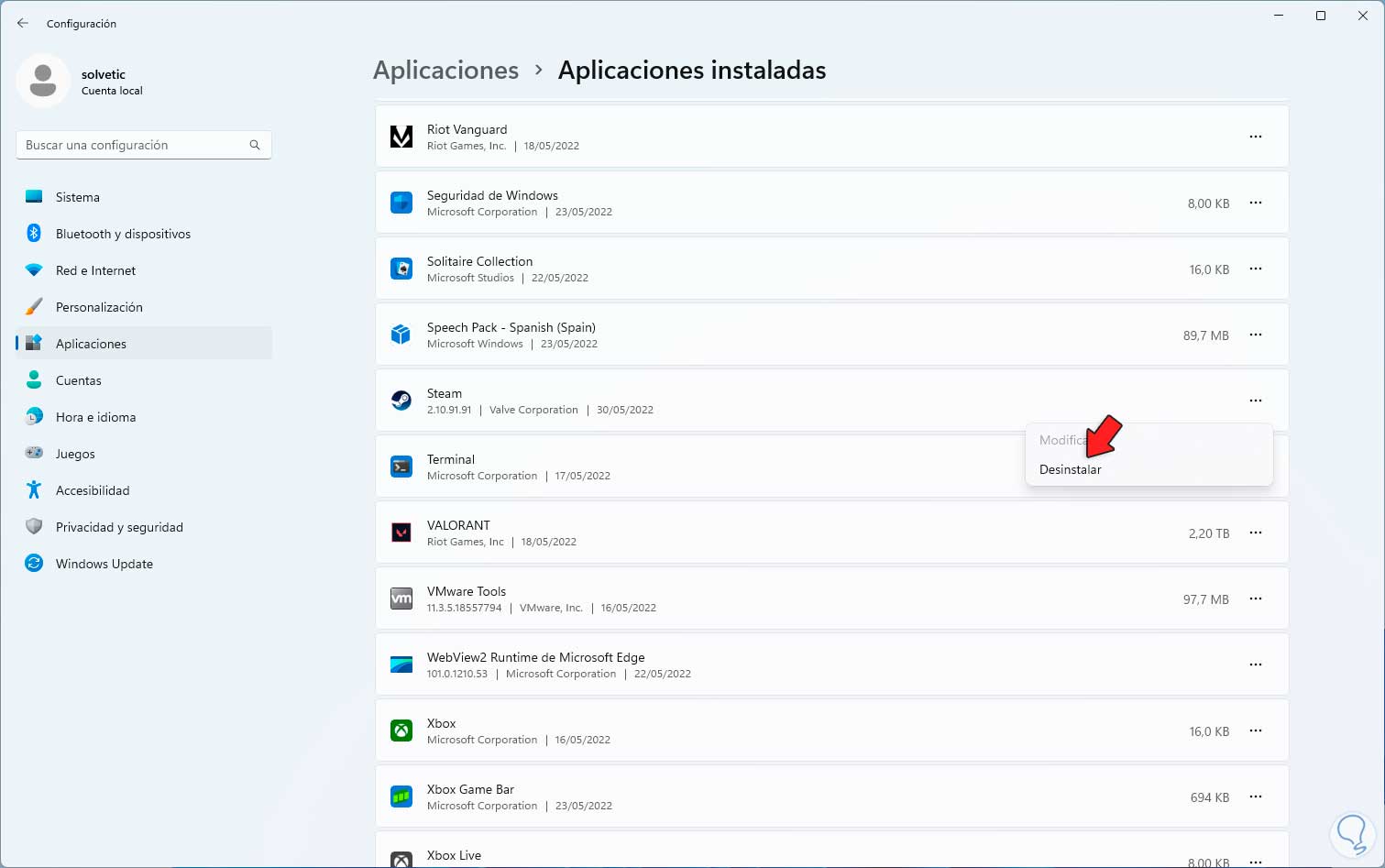This screenshot has height=868, width=1385.
Task: Open the Accesibilidad settings page
Action: coord(144,490)
